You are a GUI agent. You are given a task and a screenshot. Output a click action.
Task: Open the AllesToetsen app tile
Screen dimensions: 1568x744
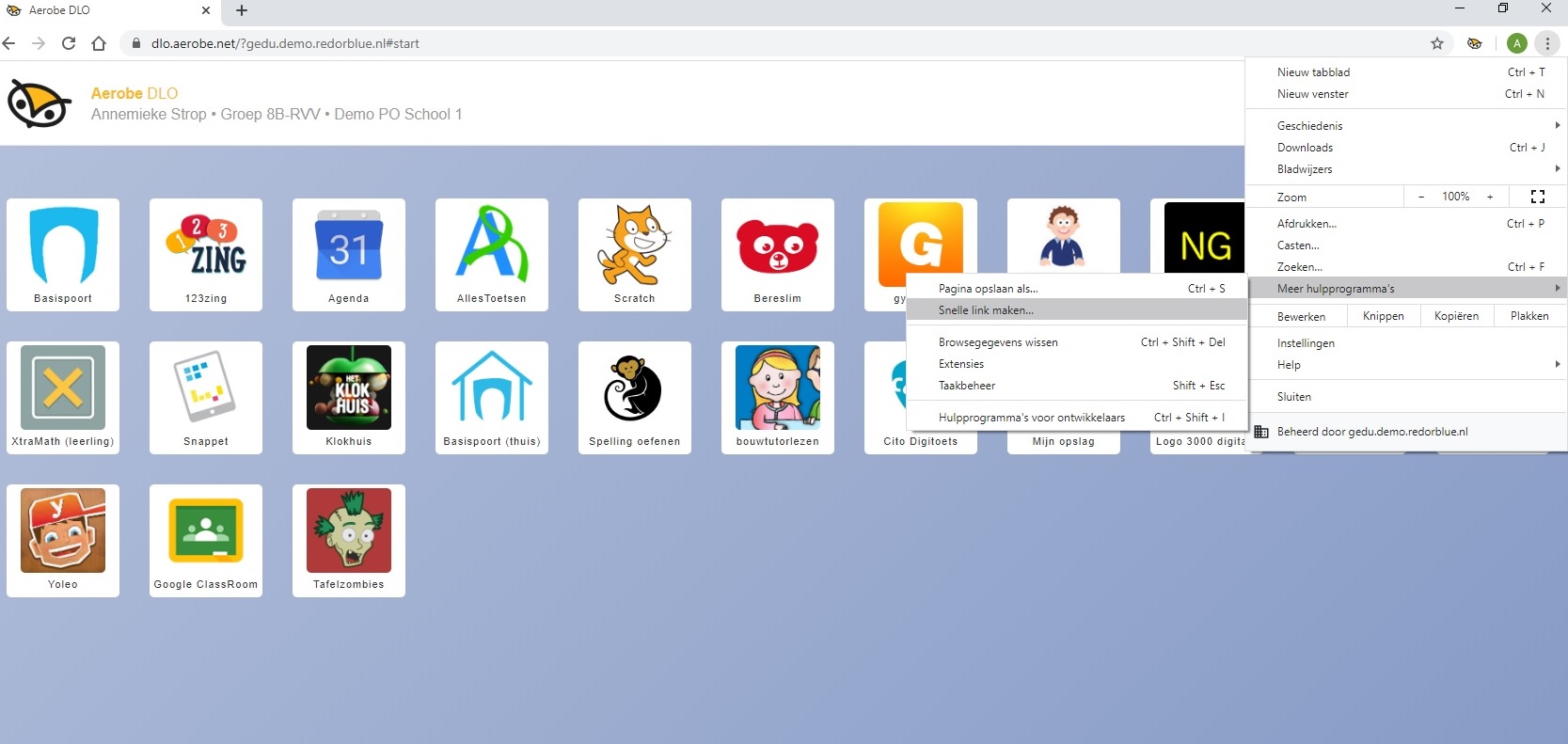point(492,254)
